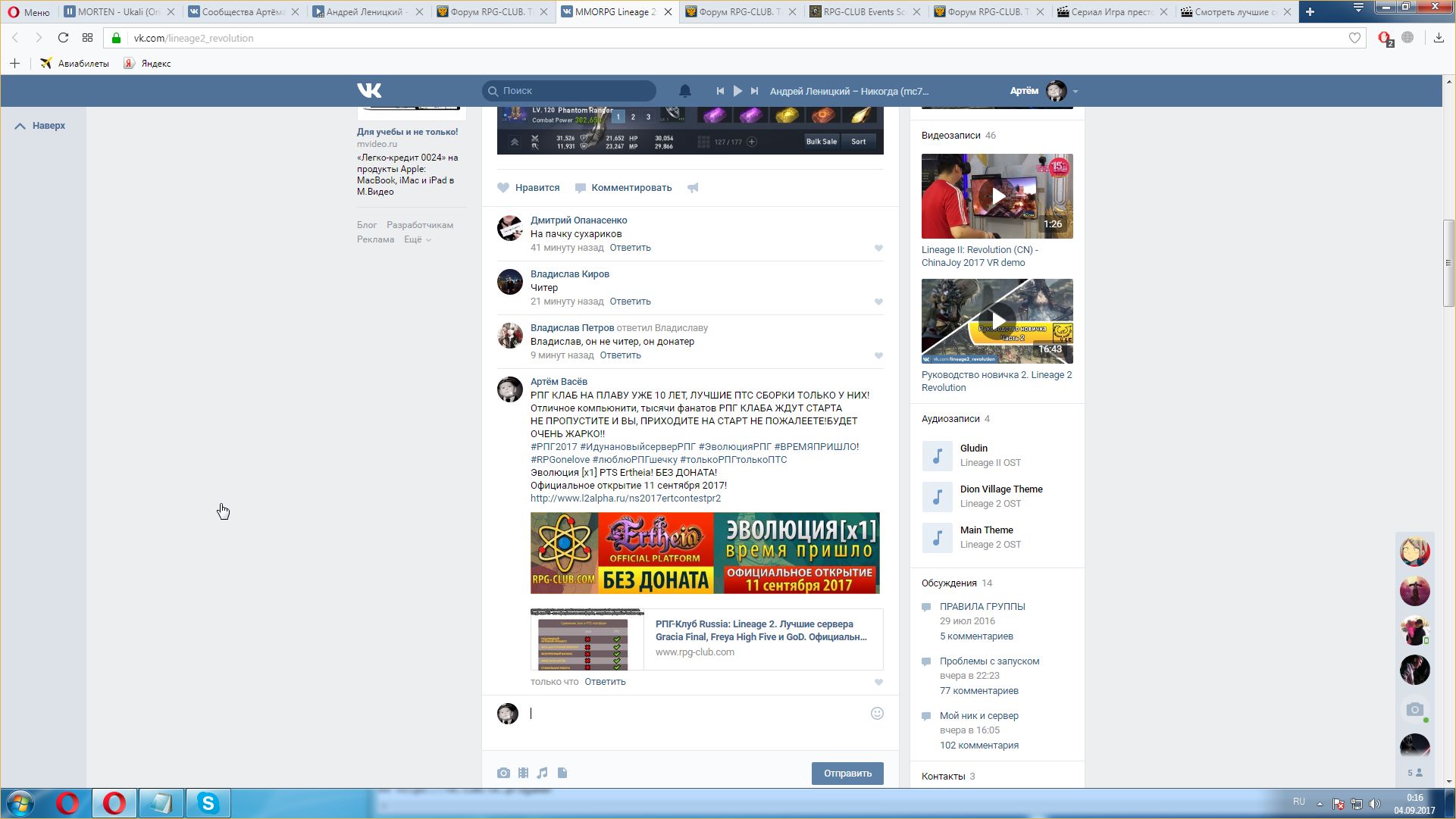Open Windows Start menu

(20, 803)
